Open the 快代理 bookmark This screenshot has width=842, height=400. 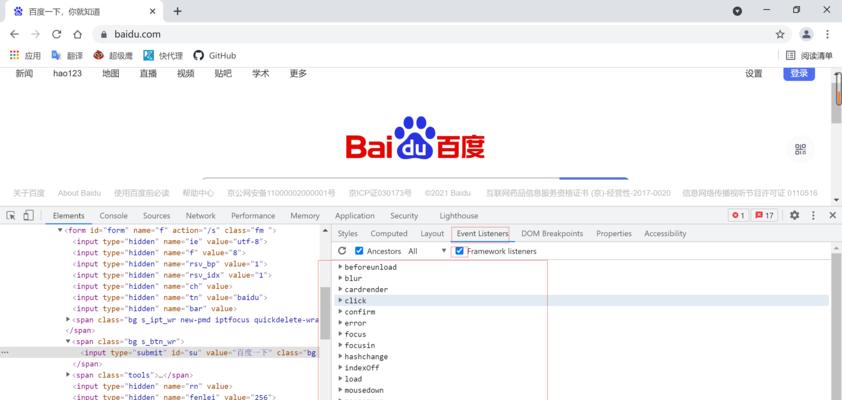pyautogui.click(x=163, y=55)
